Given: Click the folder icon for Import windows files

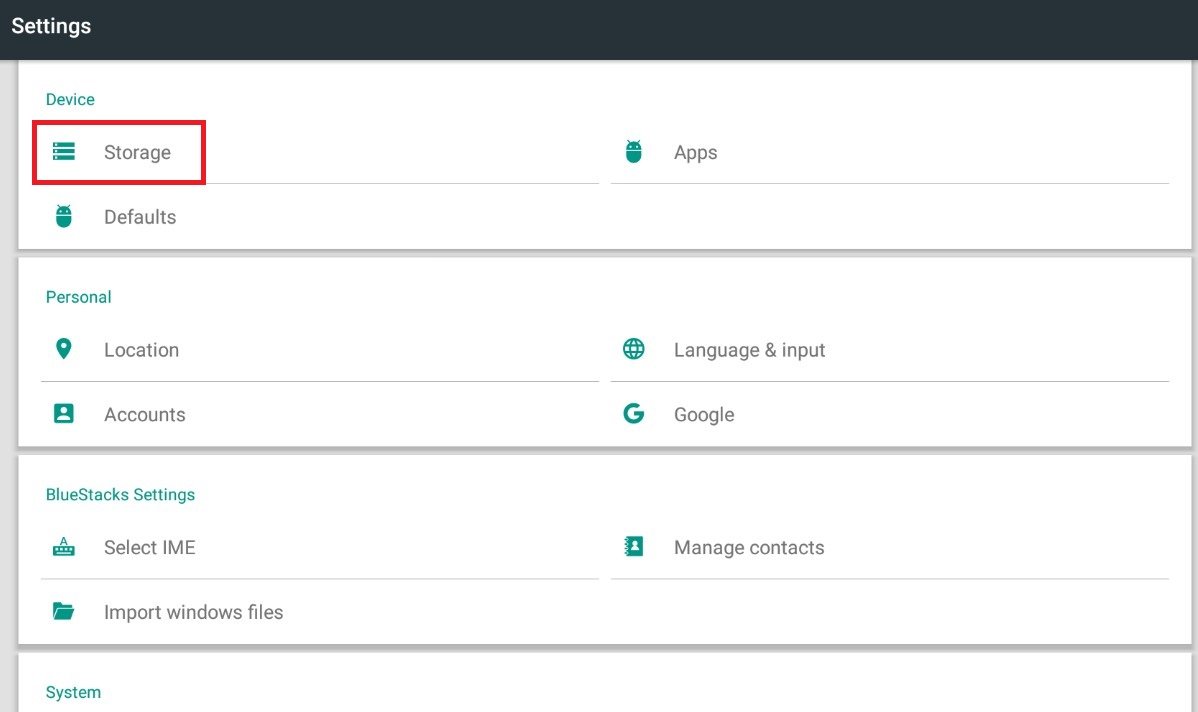Looking at the screenshot, I should (64, 611).
